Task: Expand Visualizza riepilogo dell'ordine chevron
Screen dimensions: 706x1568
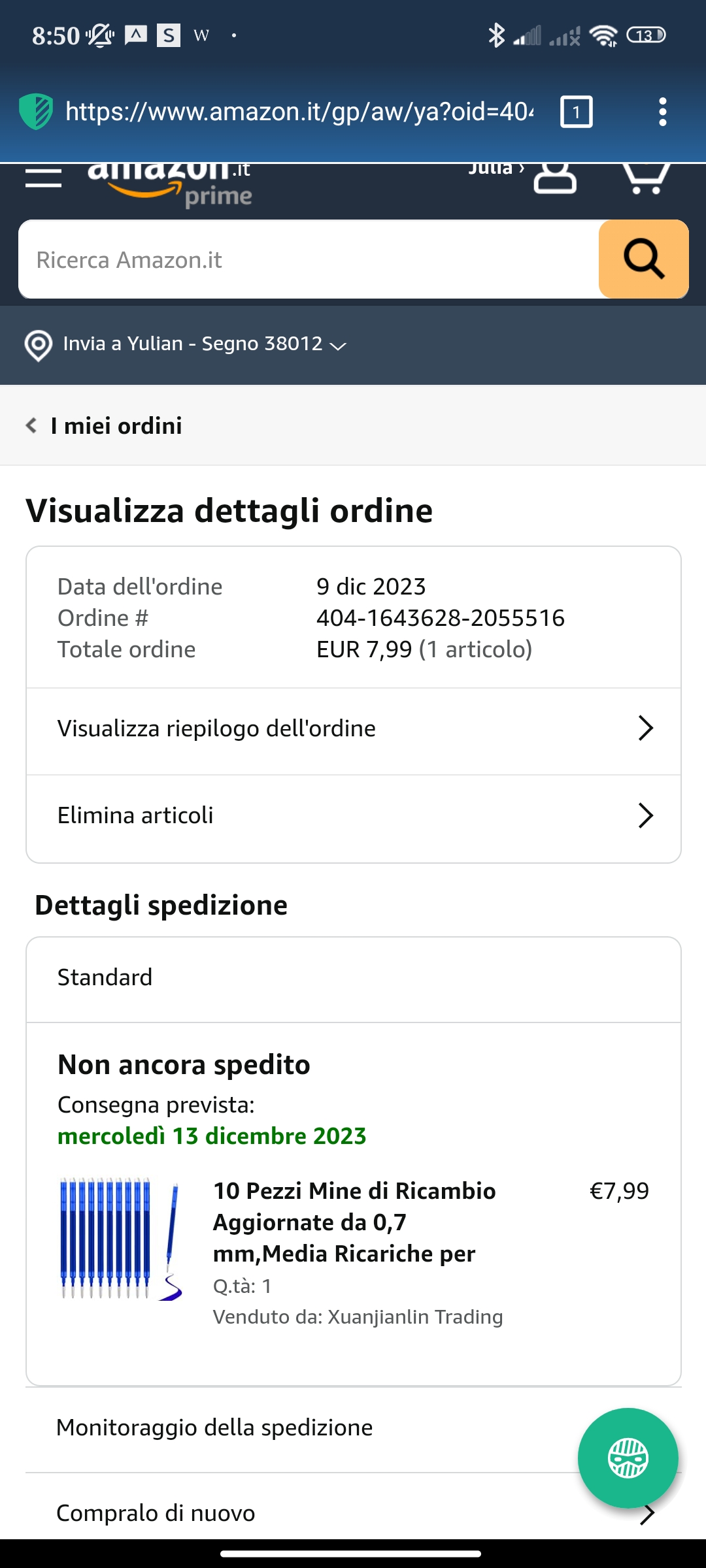Action: [645, 728]
